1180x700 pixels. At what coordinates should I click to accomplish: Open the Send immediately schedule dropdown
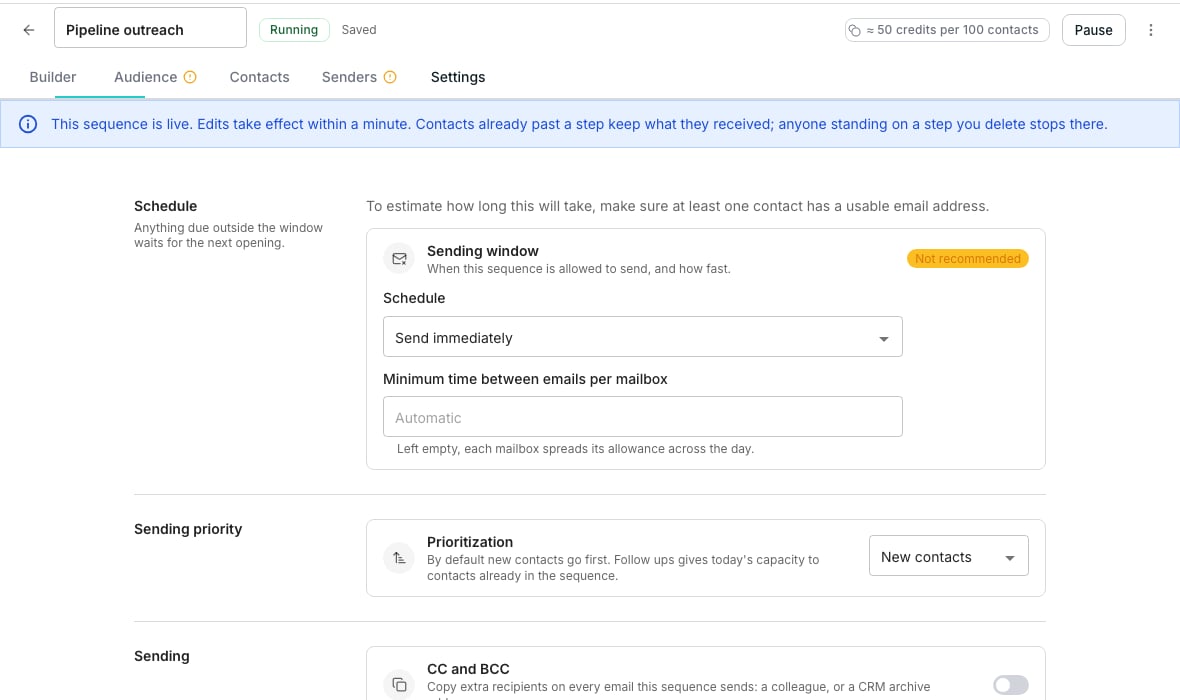click(x=643, y=336)
